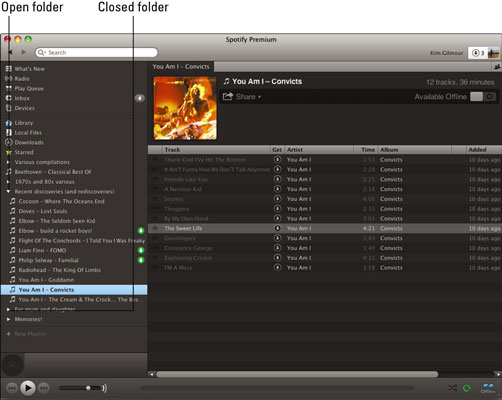Adjust the volume slider
The width and height of the screenshot is (502, 400).
(x=80, y=388)
